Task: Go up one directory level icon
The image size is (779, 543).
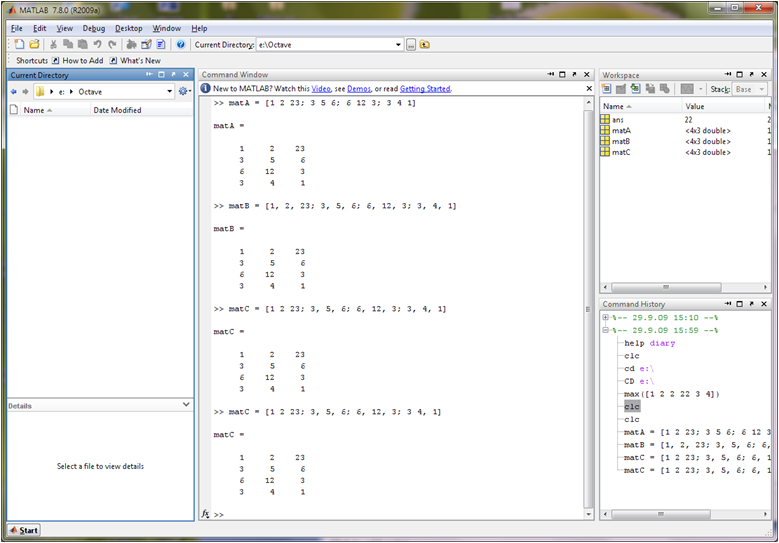Action: point(424,45)
